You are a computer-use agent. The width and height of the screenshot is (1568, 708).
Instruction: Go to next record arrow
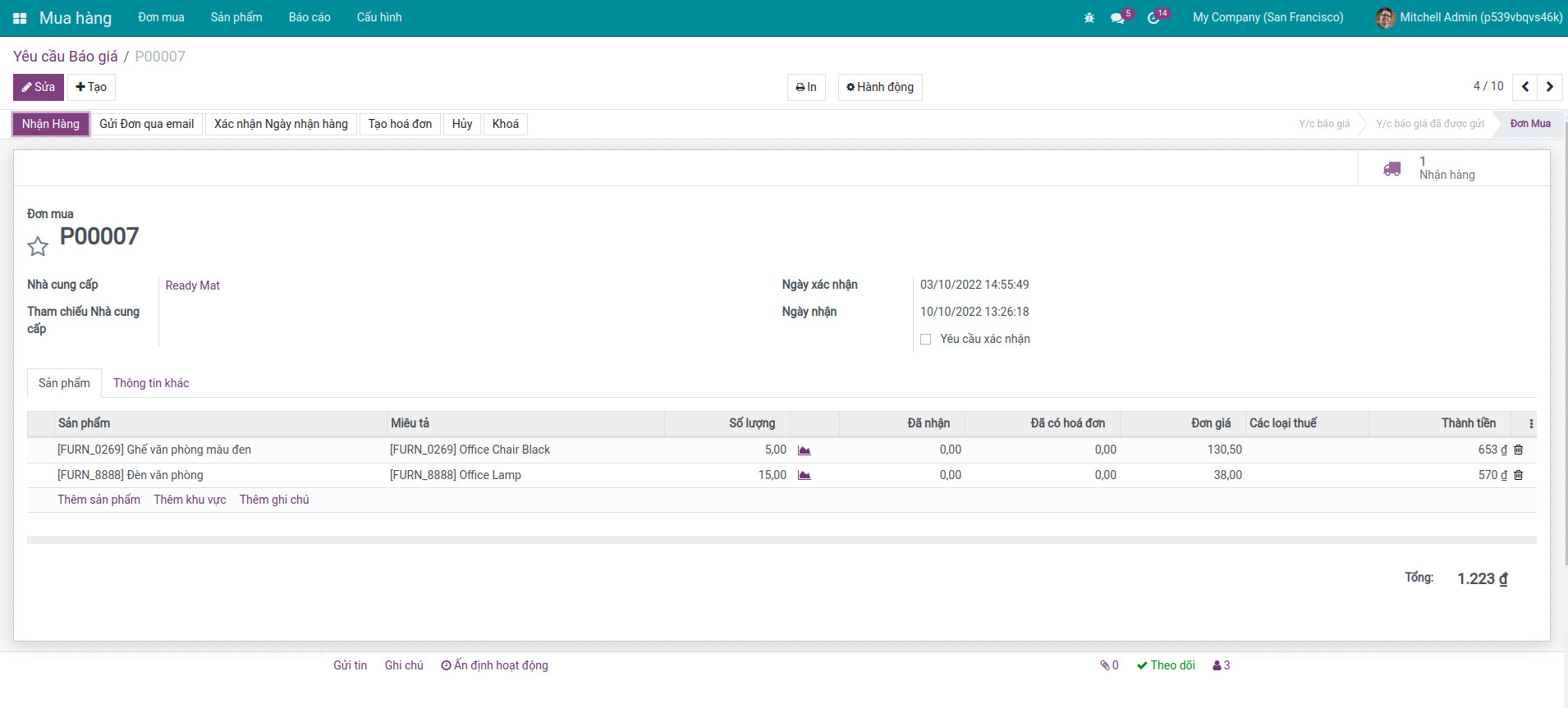point(1550,87)
